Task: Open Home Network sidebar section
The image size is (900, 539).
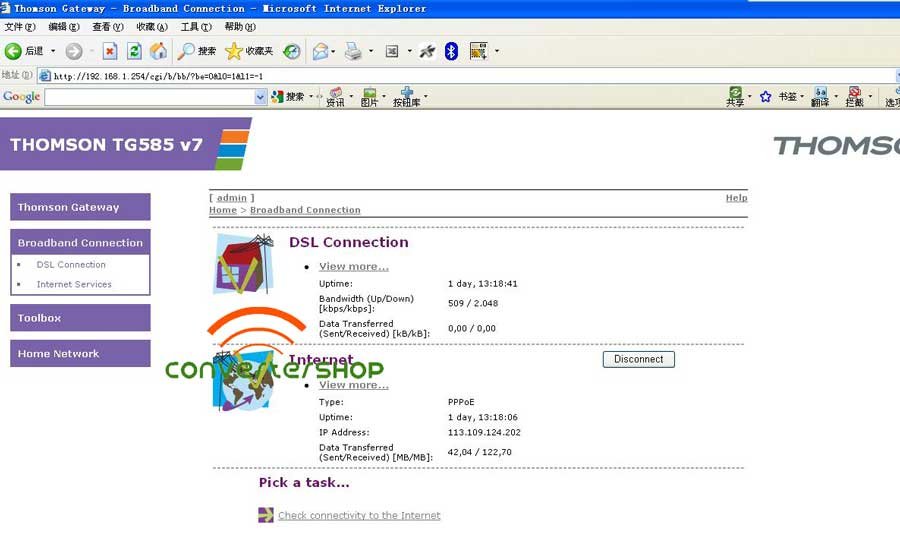Action: tap(80, 354)
